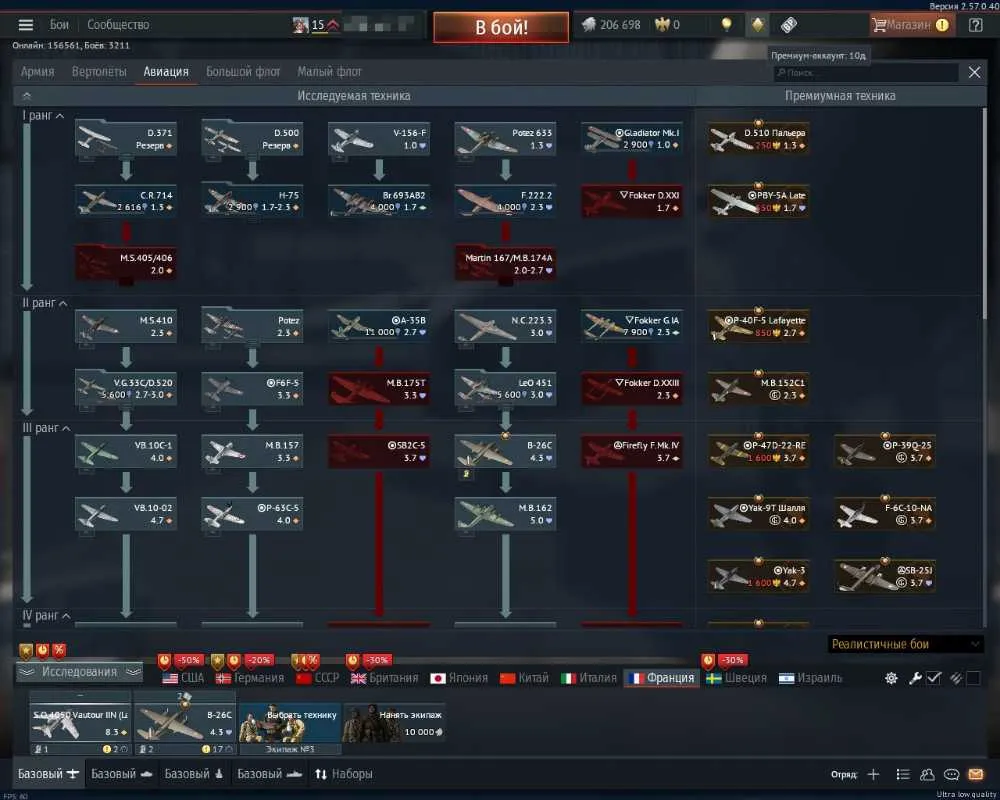The height and width of the screenshot is (800, 1000).
Task: Click the research tree vertical scrollbar
Action: tap(985, 214)
